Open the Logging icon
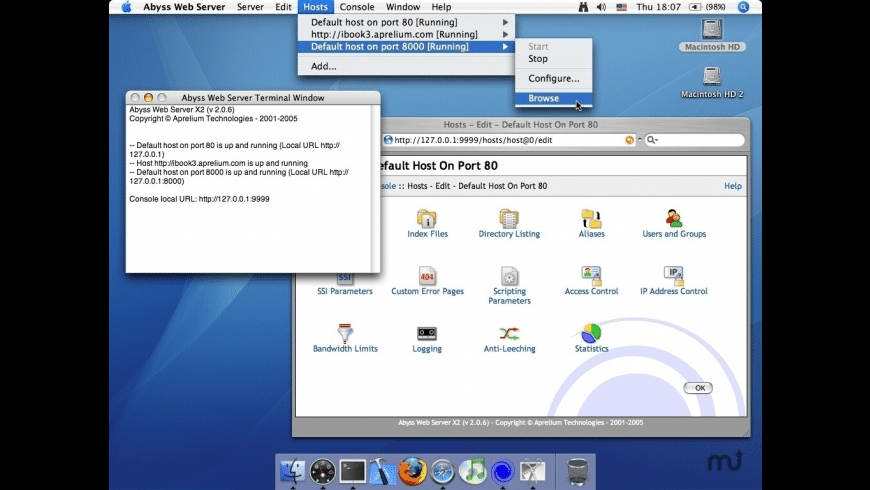 click(427, 333)
